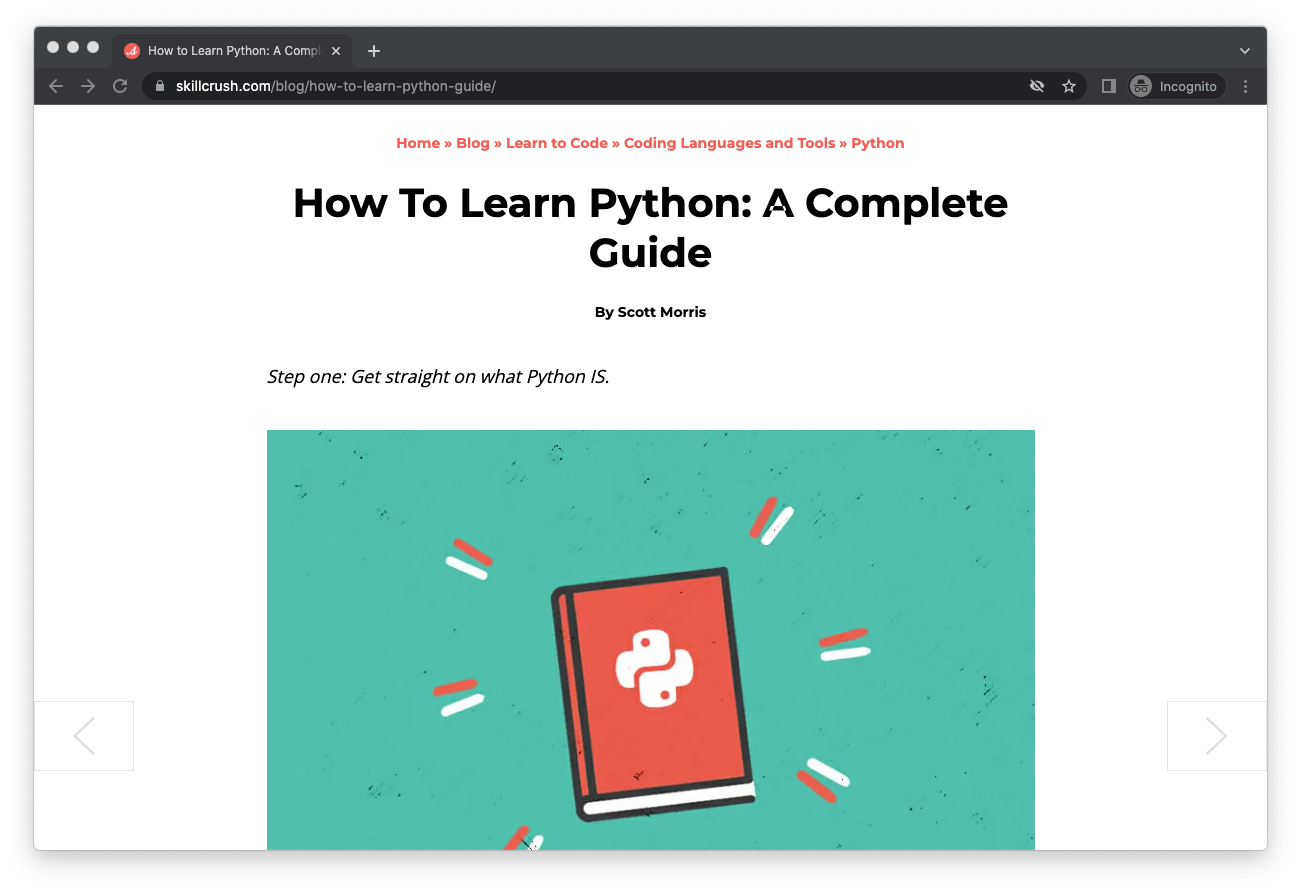The height and width of the screenshot is (892, 1301).
Task: Reload the current page
Action: tap(120, 86)
